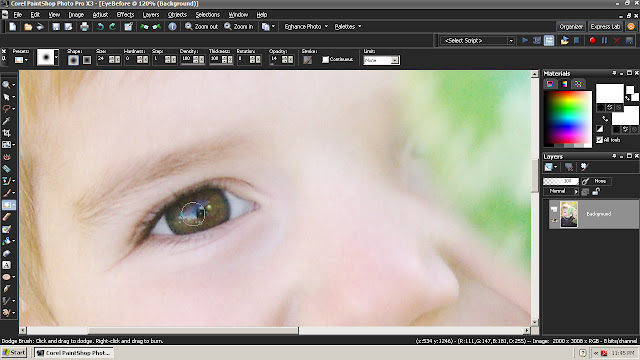640x360 pixels.
Task: Click the Organizer button
Action: [x=571, y=27]
